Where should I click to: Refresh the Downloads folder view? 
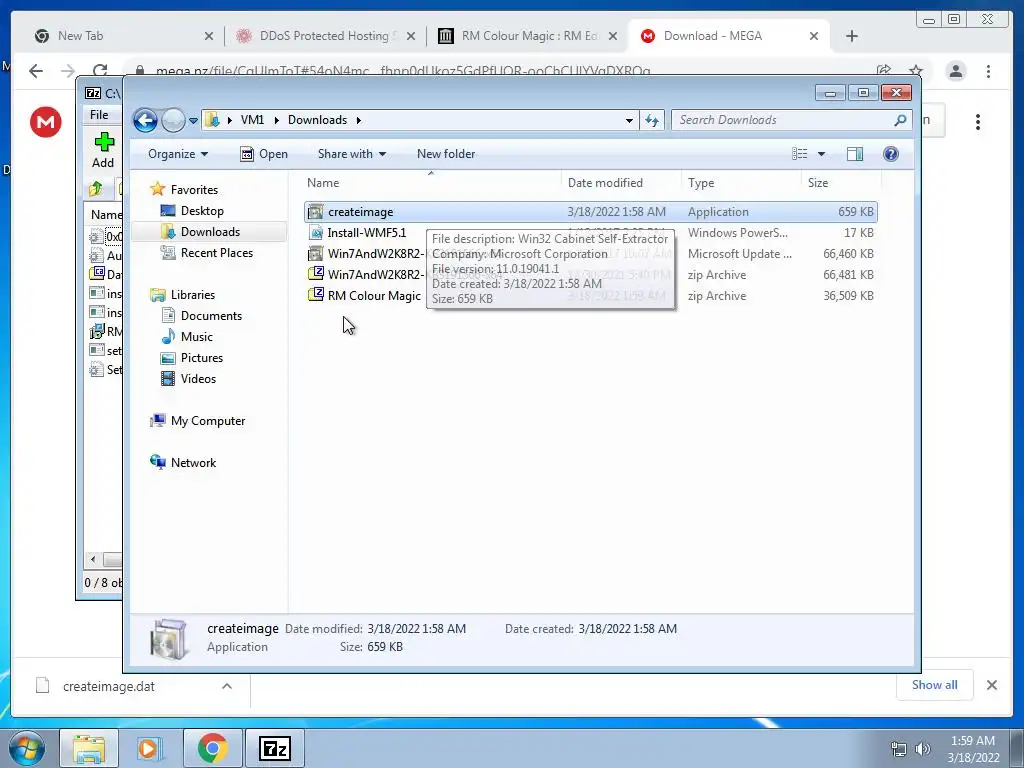(x=652, y=120)
